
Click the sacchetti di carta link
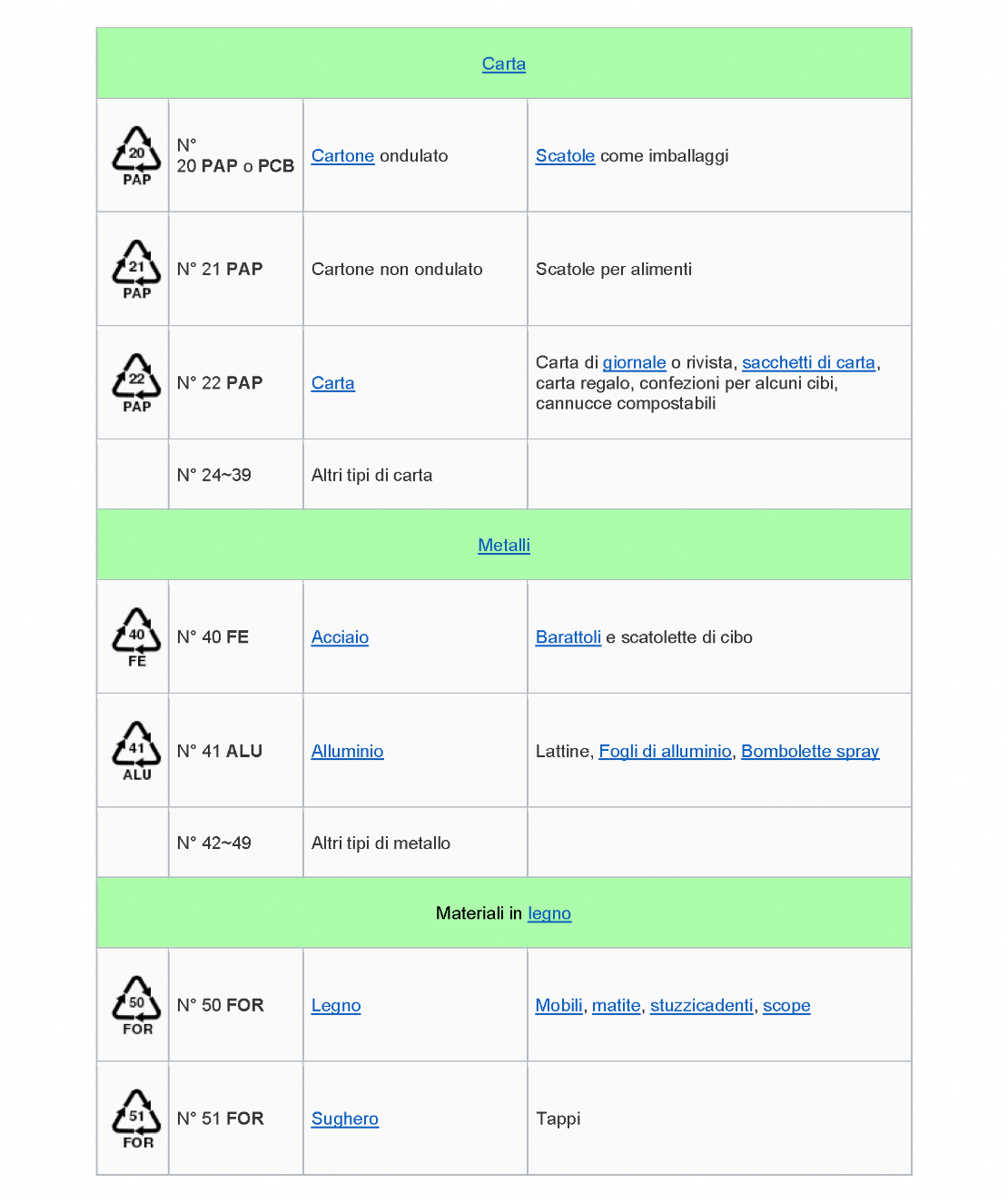click(808, 362)
